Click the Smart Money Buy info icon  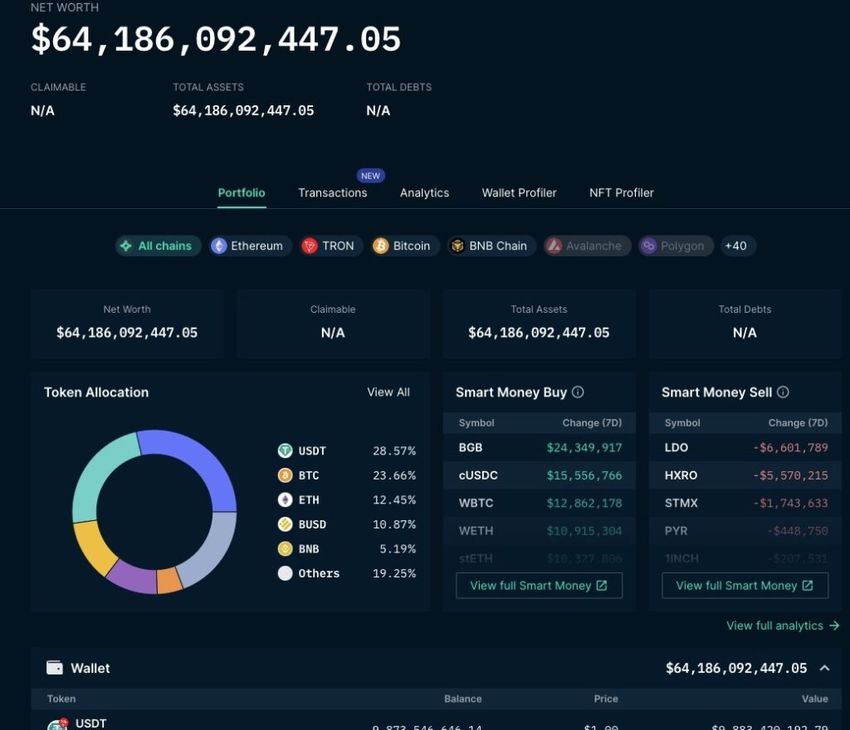pyautogui.click(x=578, y=392)
